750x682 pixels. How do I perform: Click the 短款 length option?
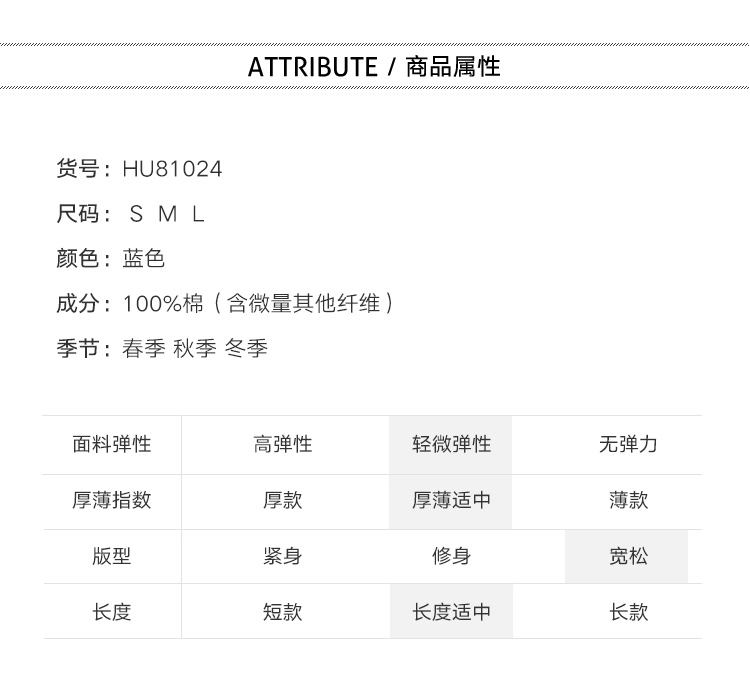click(x=283, y=612)
